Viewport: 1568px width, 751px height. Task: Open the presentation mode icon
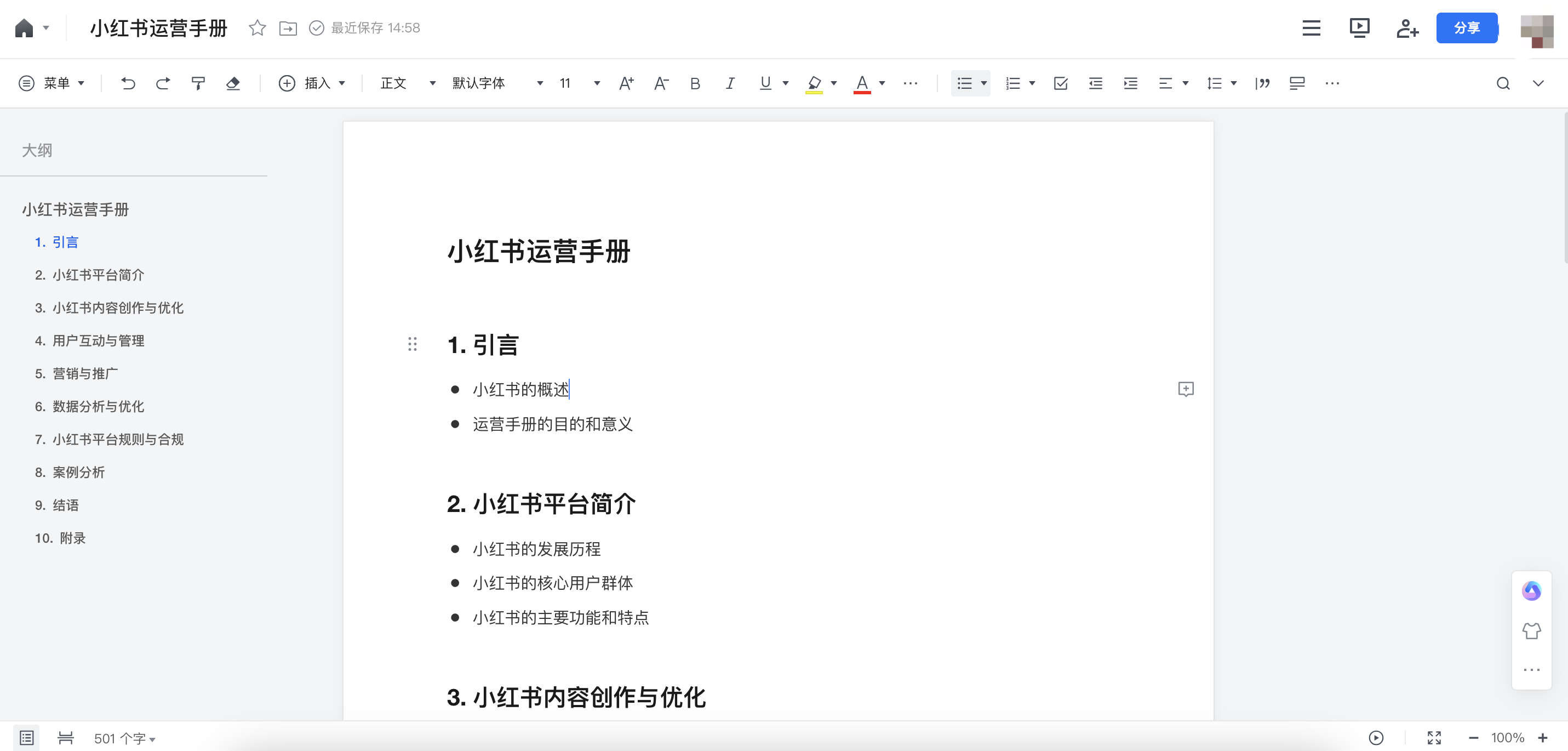pos(1359,28)
